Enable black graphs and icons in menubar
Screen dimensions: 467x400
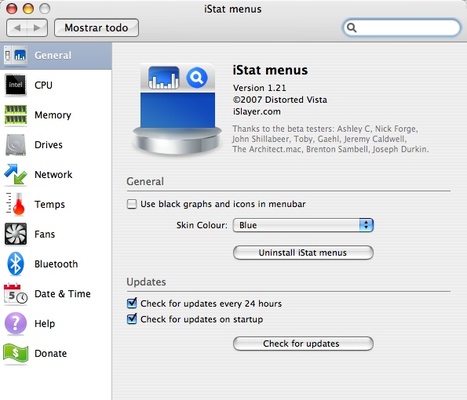pos(132,204)
